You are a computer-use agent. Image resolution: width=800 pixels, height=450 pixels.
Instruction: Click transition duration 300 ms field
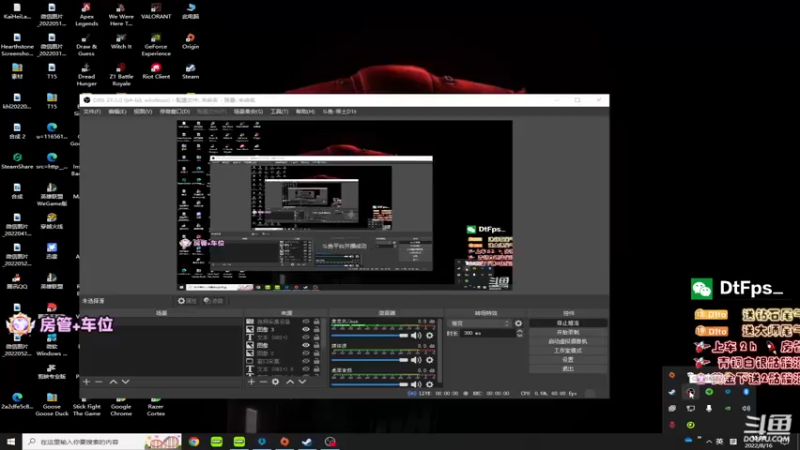(487, 333)
